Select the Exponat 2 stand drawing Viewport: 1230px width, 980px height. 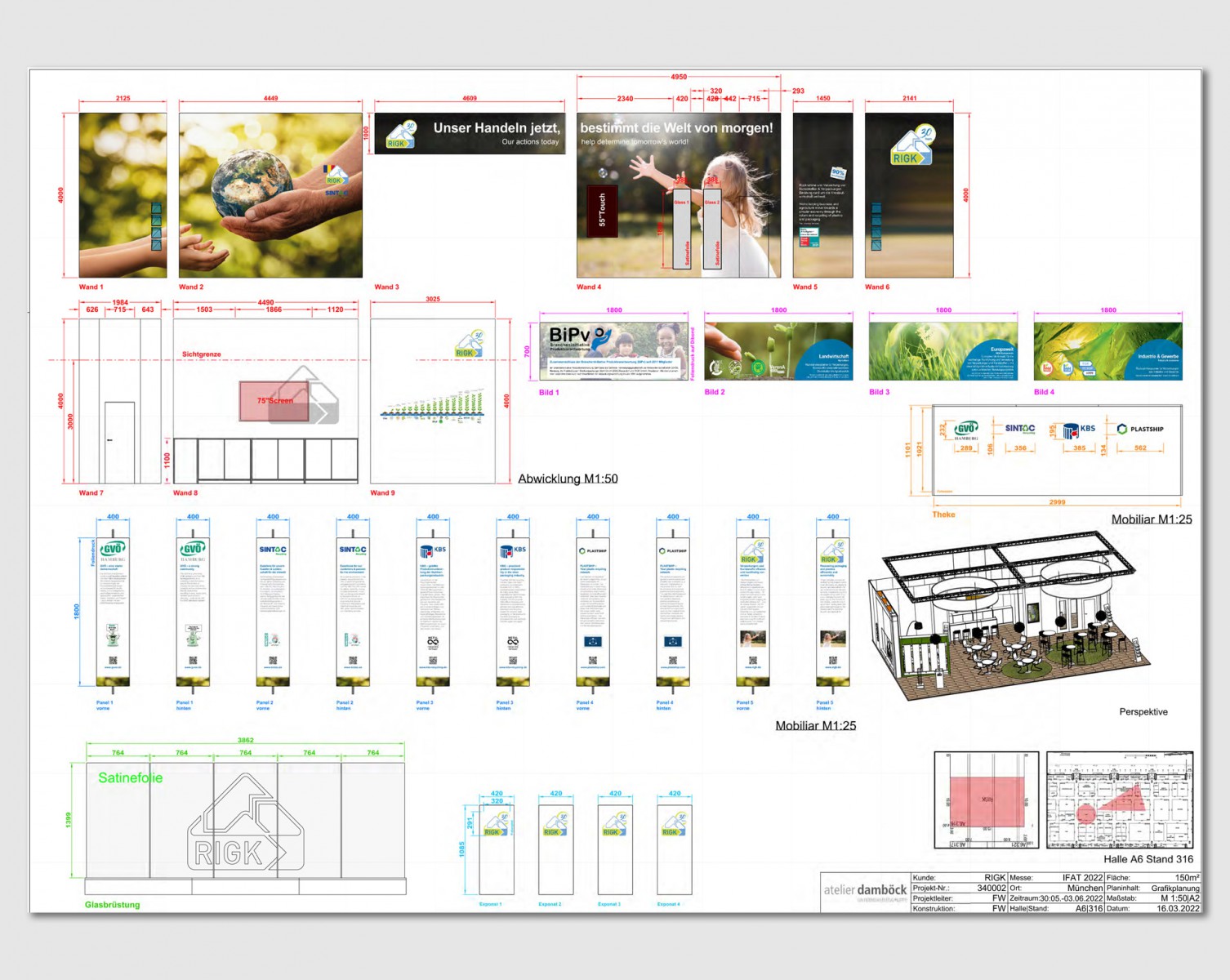(556, 849)
